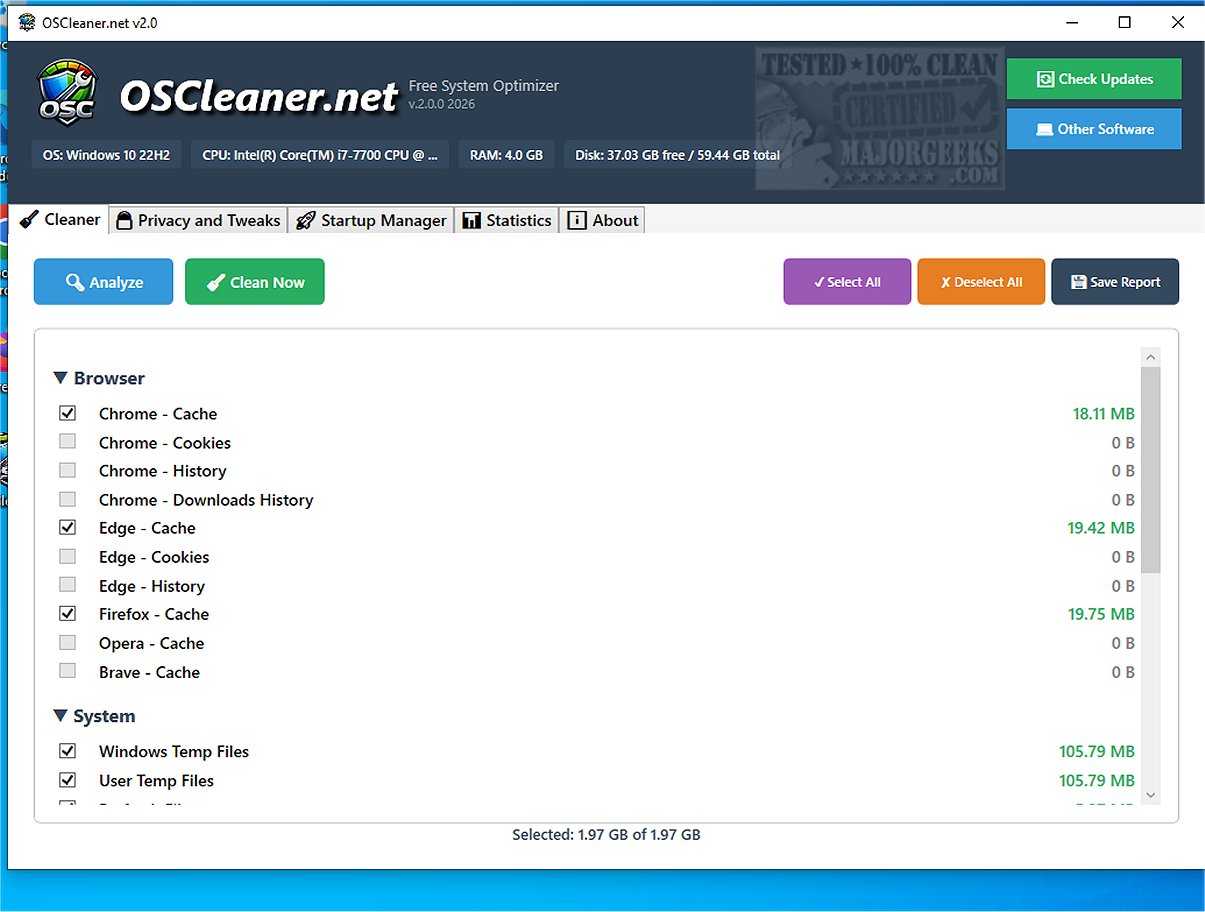
Task: Click the Clean Now button
Action: tap(255, 282)
